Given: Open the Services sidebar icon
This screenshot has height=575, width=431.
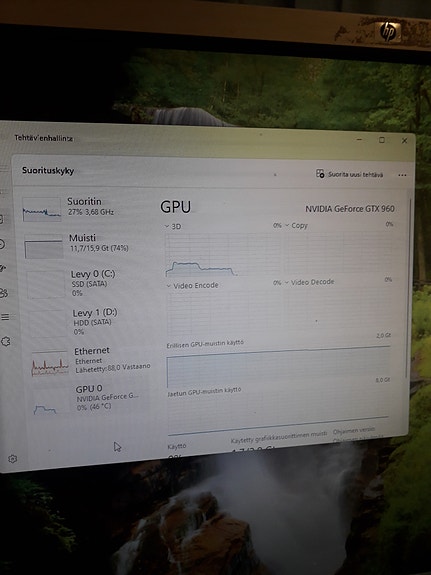Looking at the screenshot, I should [x=6, y=341].
